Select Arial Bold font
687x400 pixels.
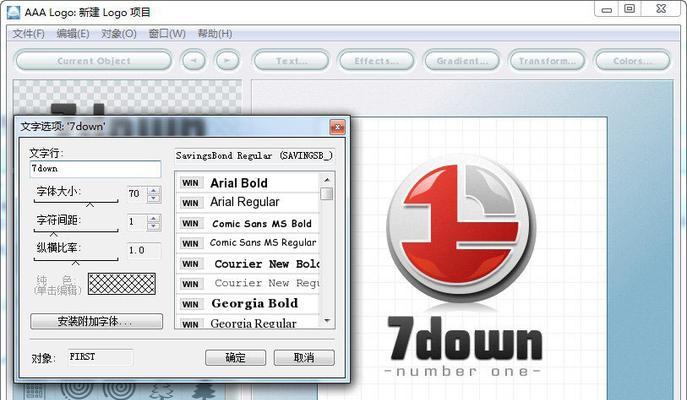click(248, 183)
